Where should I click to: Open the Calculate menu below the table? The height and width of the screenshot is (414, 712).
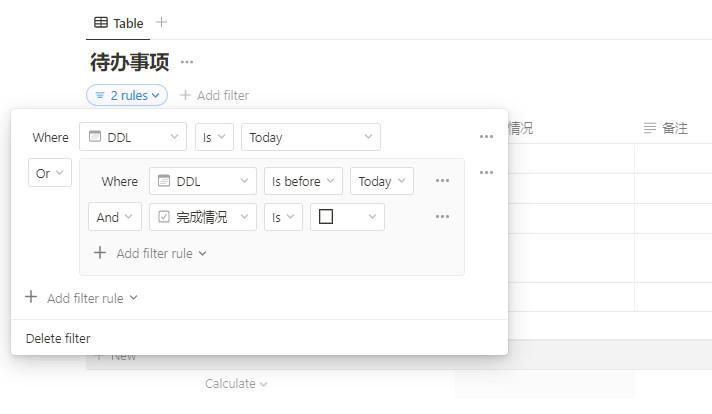(236, 383)
